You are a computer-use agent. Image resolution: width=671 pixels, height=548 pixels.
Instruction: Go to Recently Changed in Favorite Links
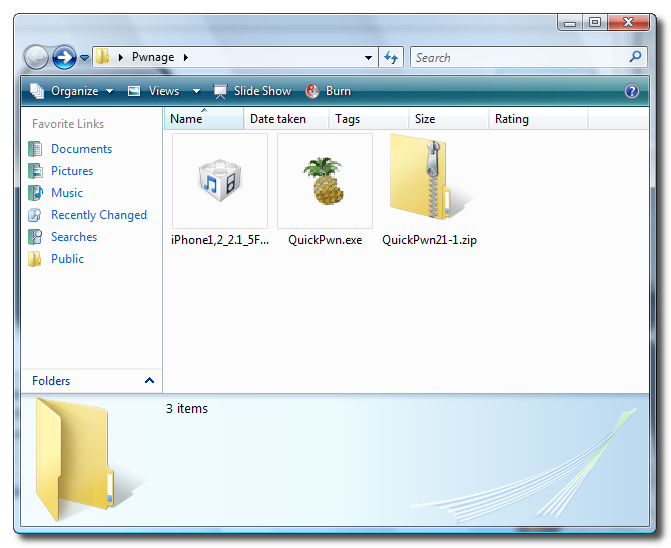(x=98, y=215)
